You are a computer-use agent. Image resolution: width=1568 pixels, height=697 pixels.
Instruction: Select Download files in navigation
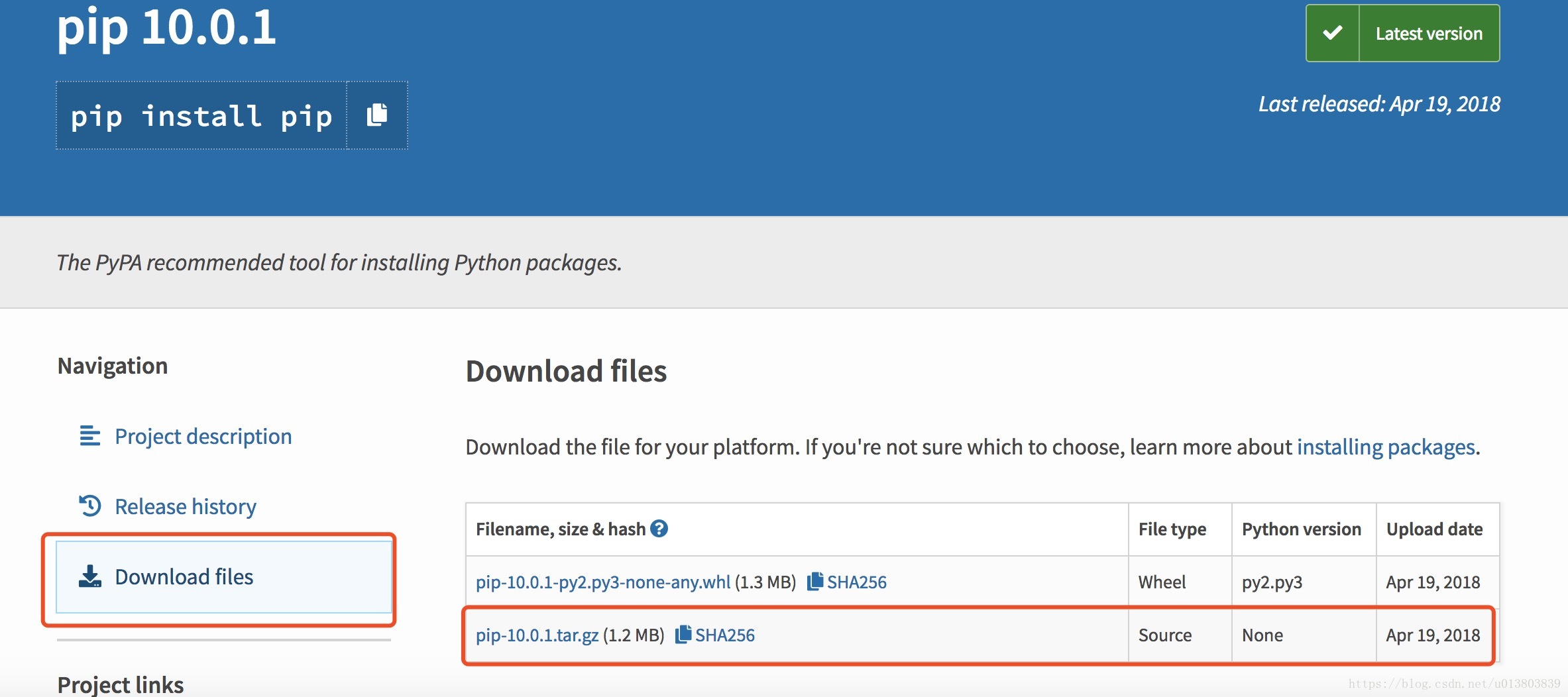click(x=224, y=577)
